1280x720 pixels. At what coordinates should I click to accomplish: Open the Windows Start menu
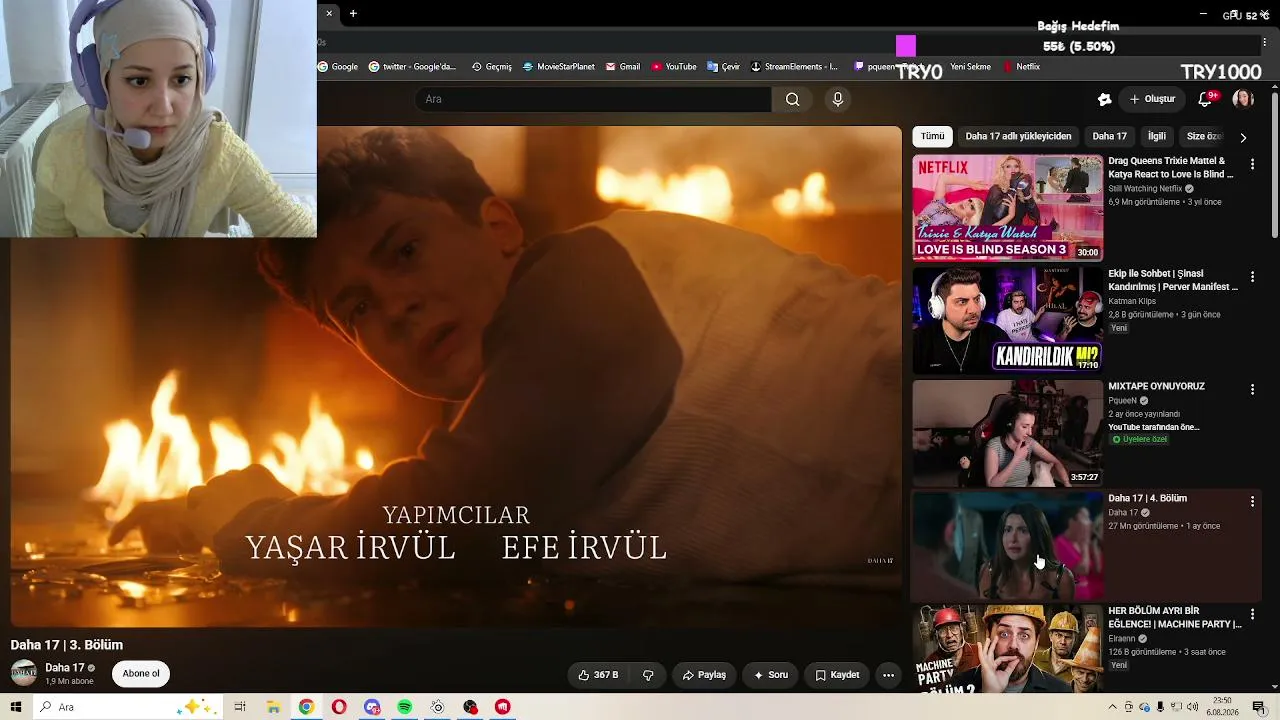coord(16,707)
